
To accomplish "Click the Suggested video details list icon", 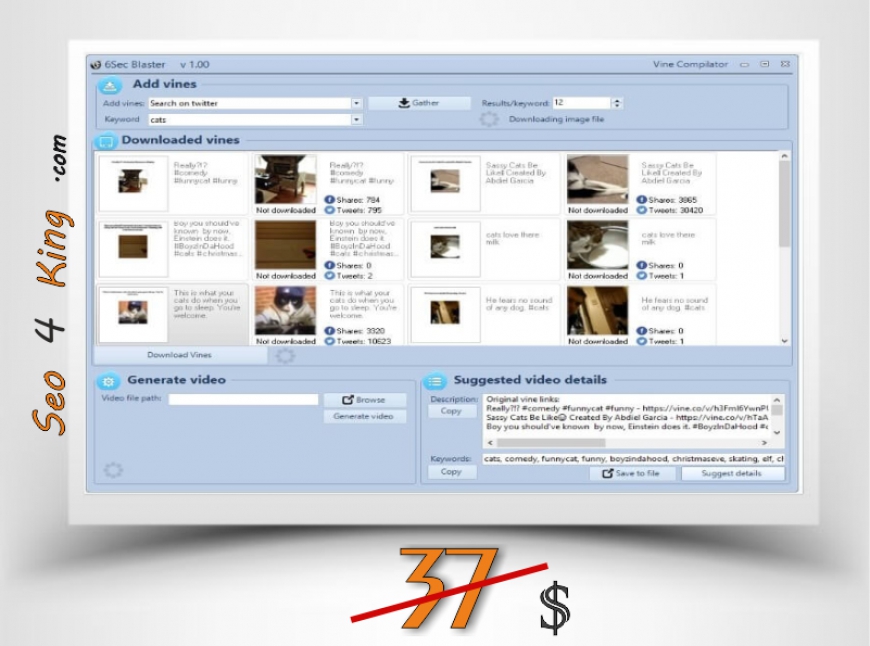I will tap(435, 381).
